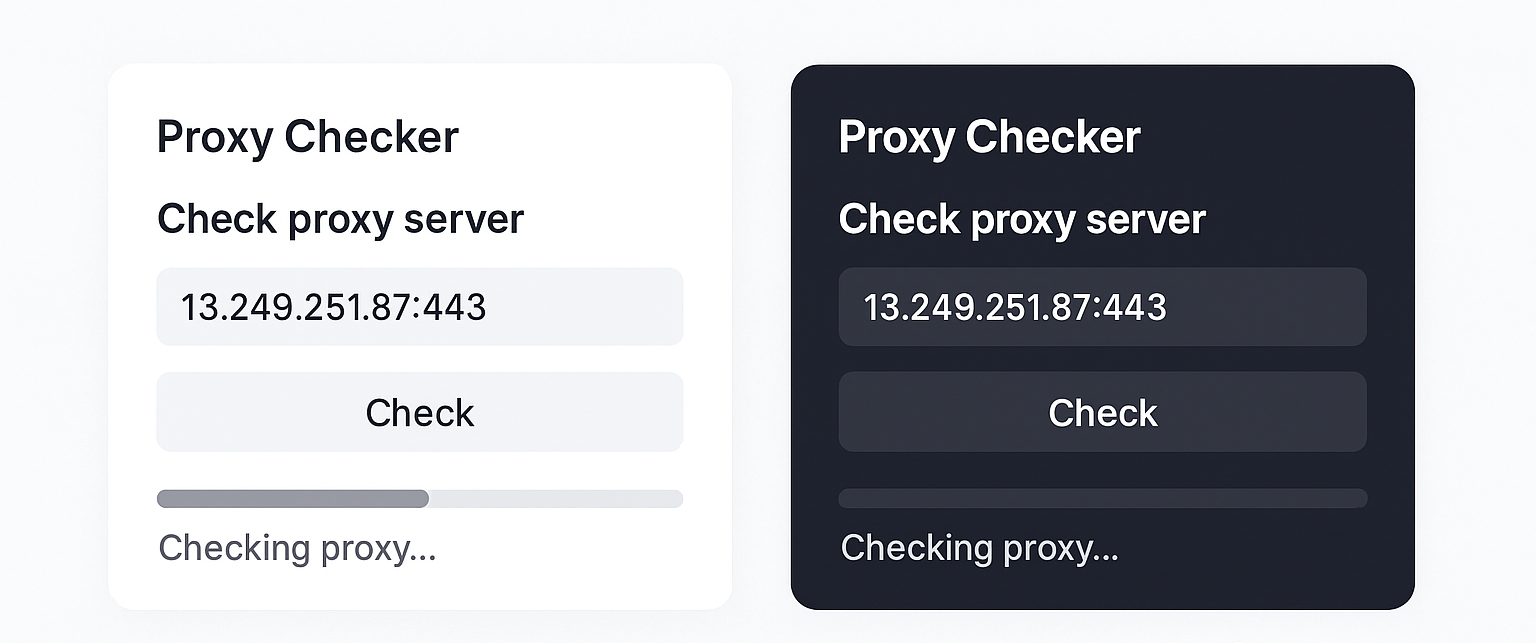Click the unfilled portion of light progress bar
The image size is (1536, 643).
(556, 499)
